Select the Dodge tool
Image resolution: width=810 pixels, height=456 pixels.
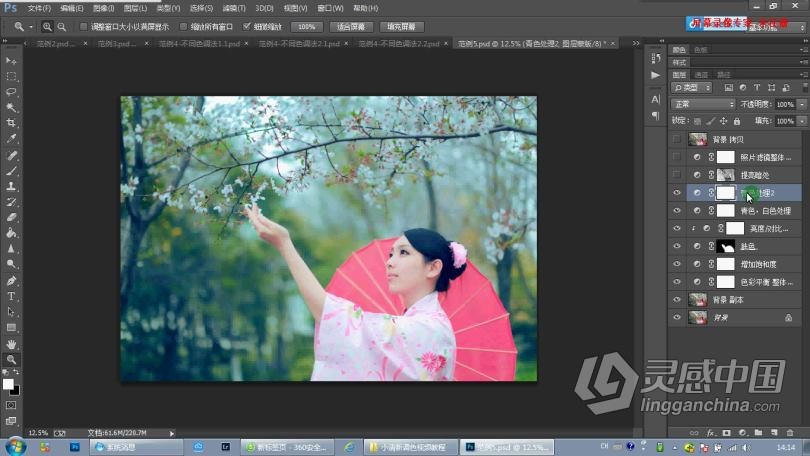[x=11, y=264]
